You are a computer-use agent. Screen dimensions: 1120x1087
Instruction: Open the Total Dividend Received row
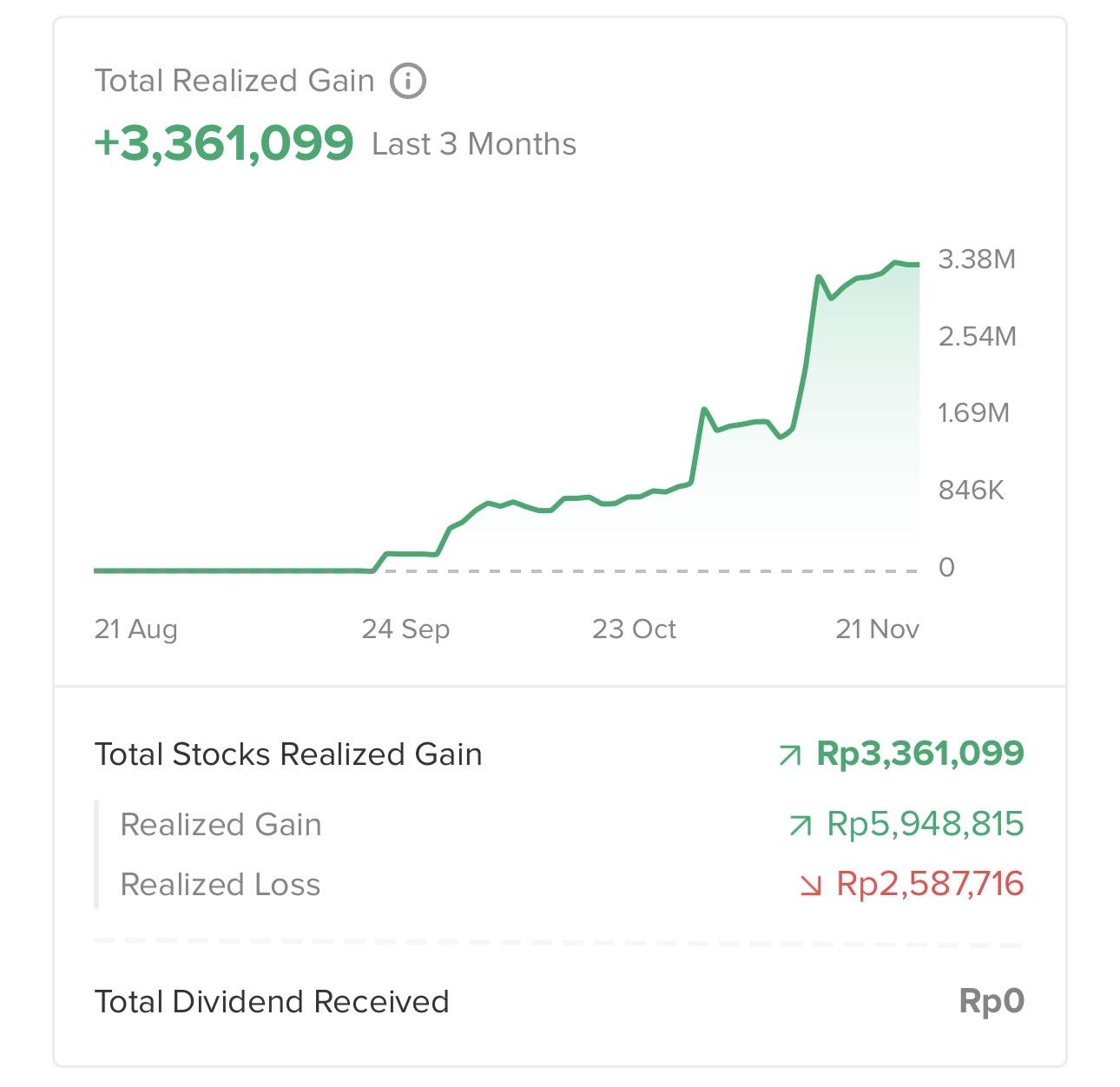coord(272,1001)
